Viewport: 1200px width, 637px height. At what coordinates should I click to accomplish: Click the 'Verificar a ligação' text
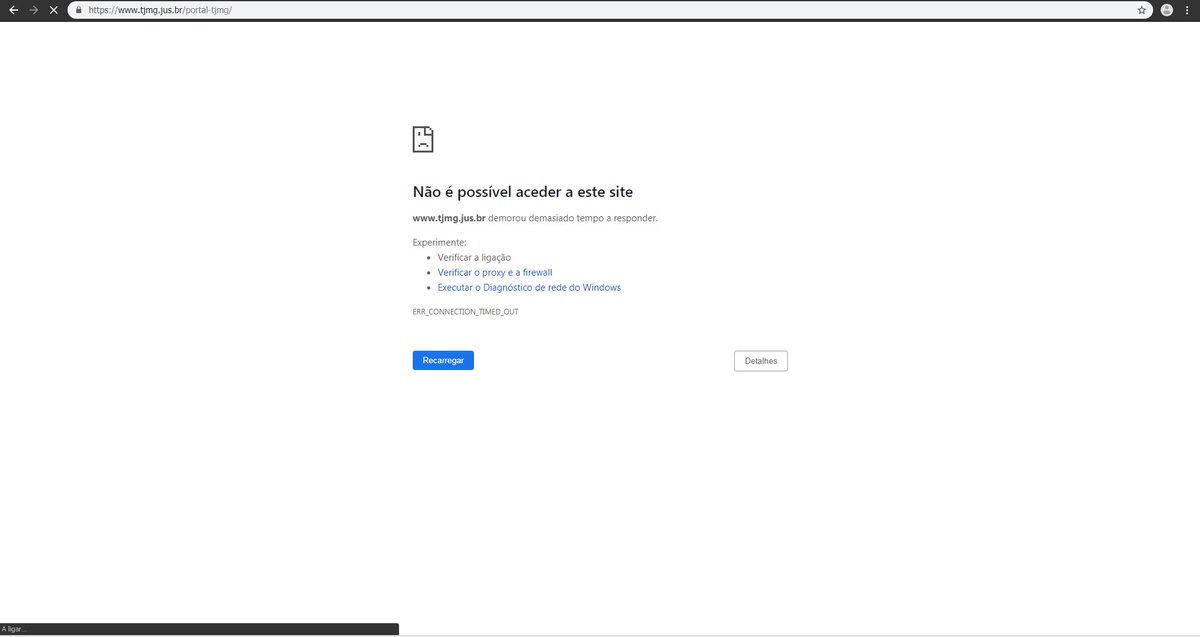point(474,257)
